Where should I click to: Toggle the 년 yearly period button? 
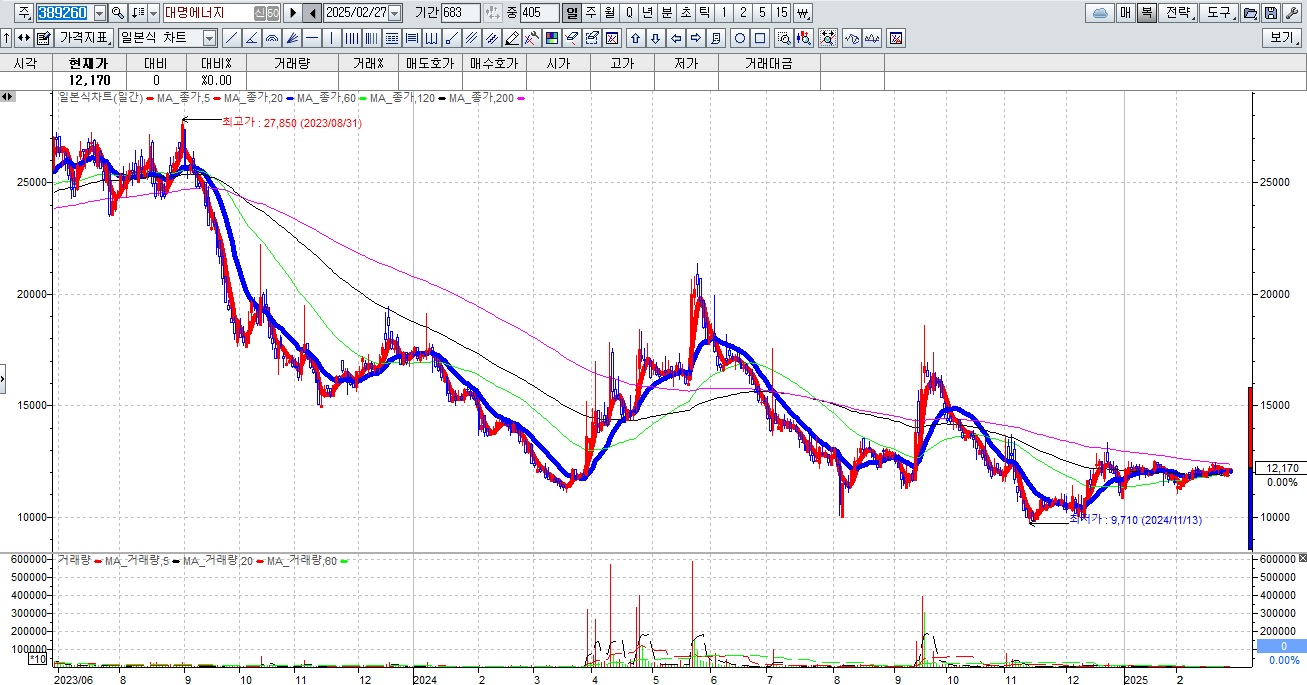647,13
